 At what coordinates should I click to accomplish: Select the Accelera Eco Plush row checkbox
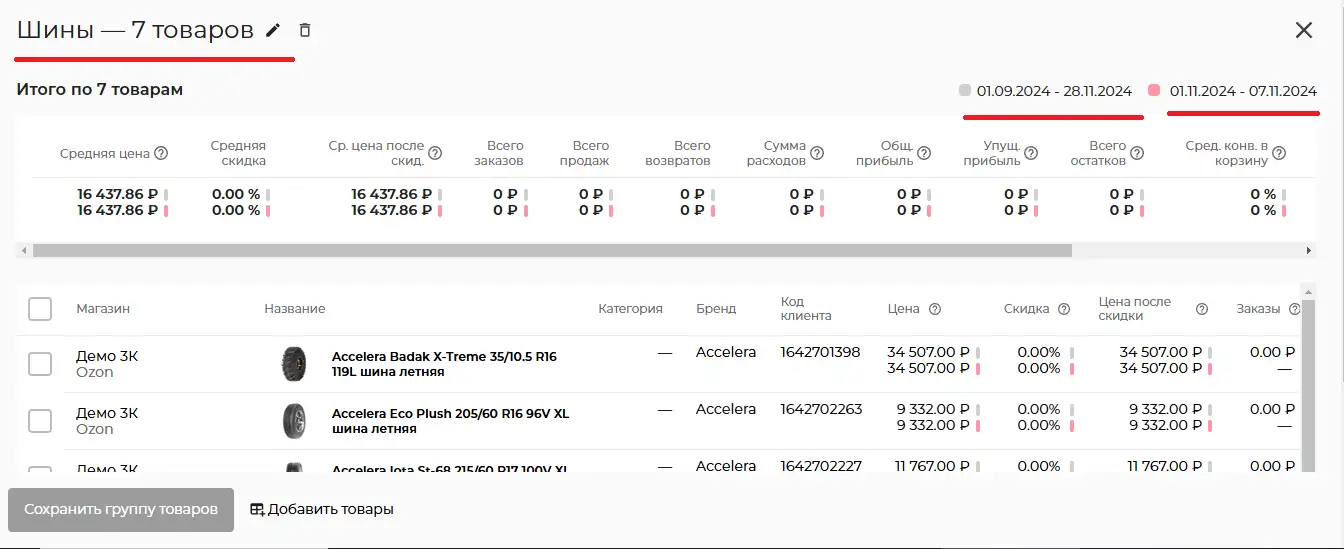(x=40, y=421)
